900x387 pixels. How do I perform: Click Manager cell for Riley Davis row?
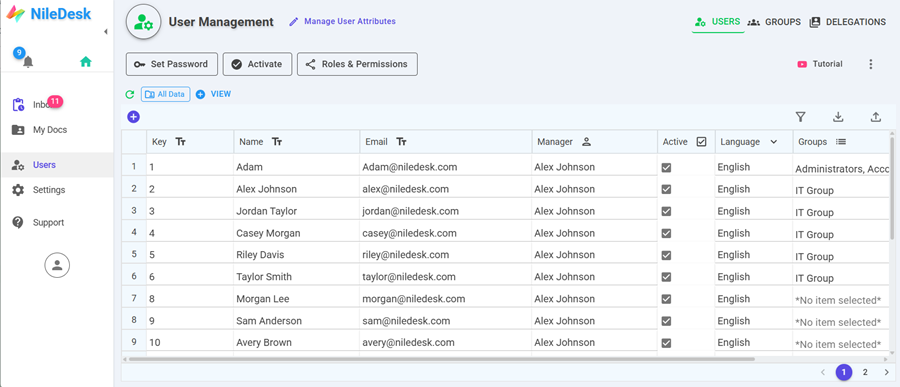tap(594, 255)
